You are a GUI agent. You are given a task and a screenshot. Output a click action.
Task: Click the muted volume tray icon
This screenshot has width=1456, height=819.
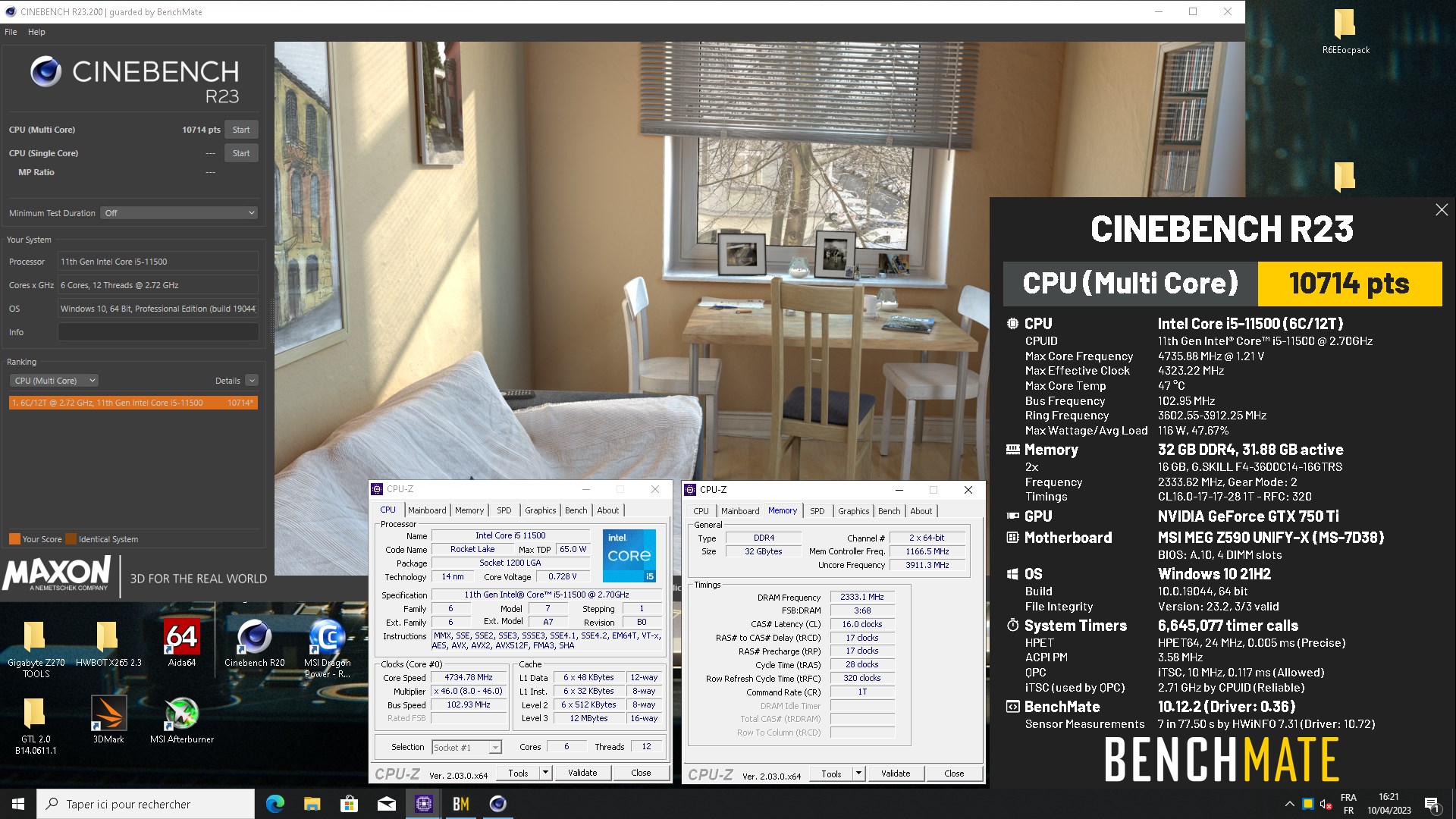pos(1326,804)
